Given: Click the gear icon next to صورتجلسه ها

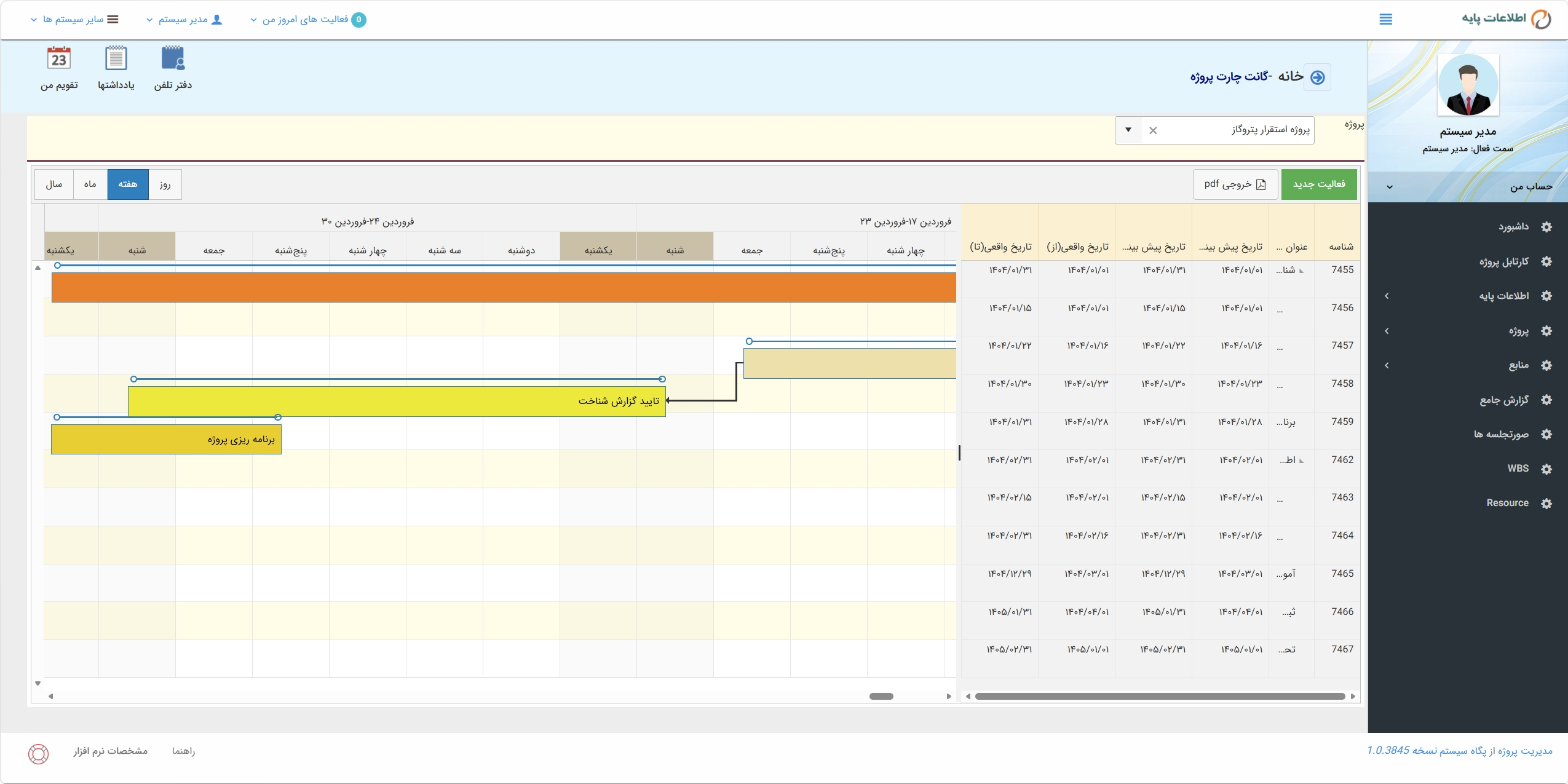Looking at the screenshot, I should pos(1546,434).
